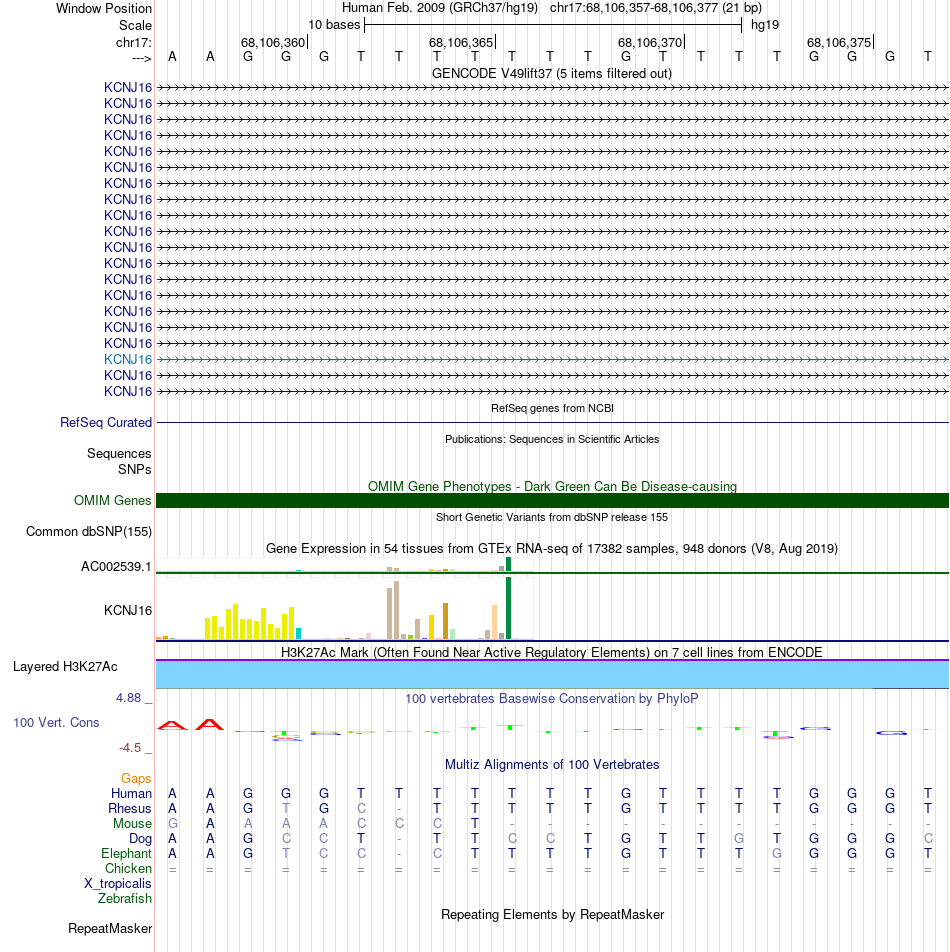Screen dimensions: 950x952
Task: Click the light blue Layered H3K27Ac signal band
Action: point(552,675)
